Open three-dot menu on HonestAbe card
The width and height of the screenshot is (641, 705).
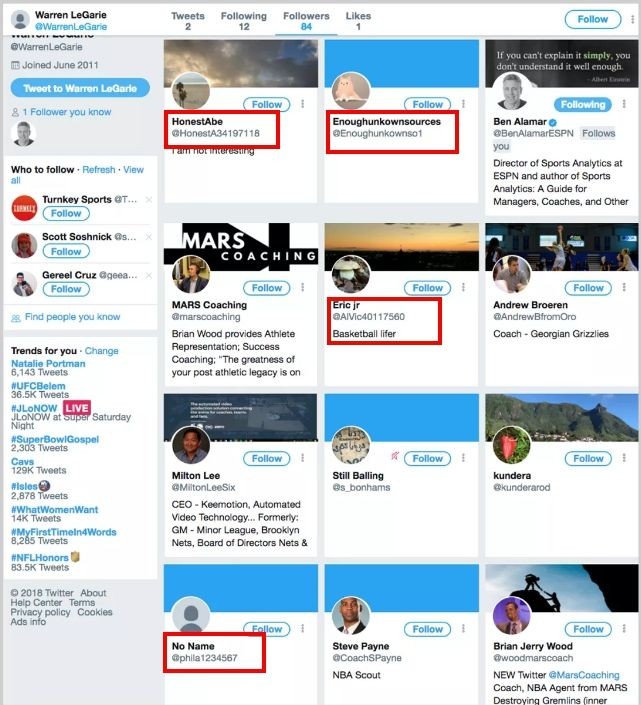click(303, 104)
